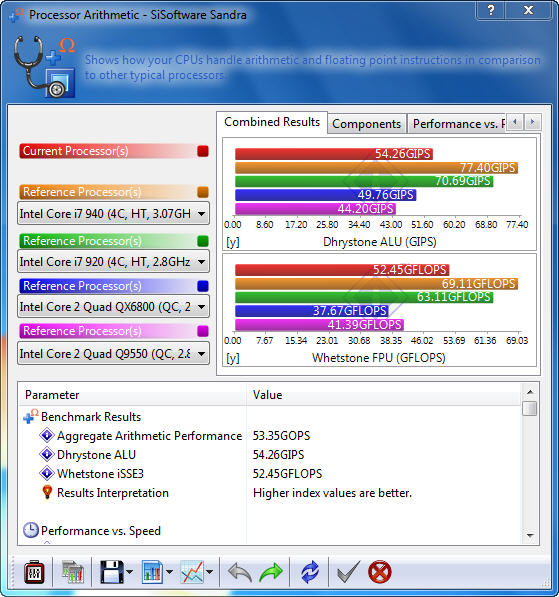Click the results list scroll down arrow
This screenshot has width=559, height=597.
tap(530, 536)
